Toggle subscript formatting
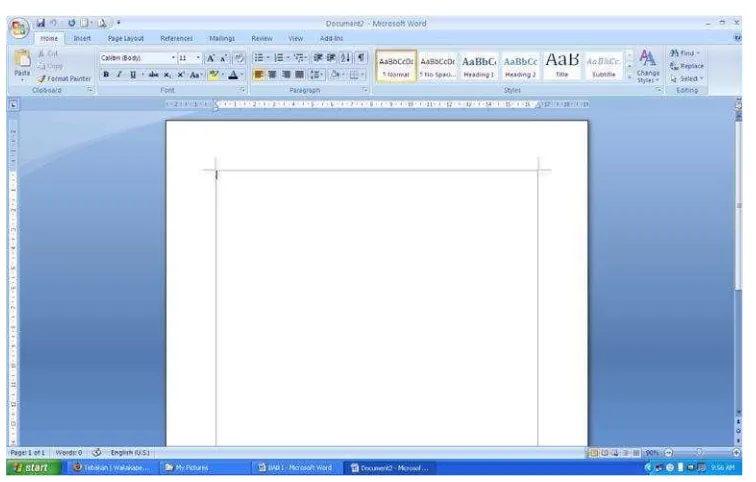Screen dimensions: 756x482 pyautogui.click(x=167, y=75)
